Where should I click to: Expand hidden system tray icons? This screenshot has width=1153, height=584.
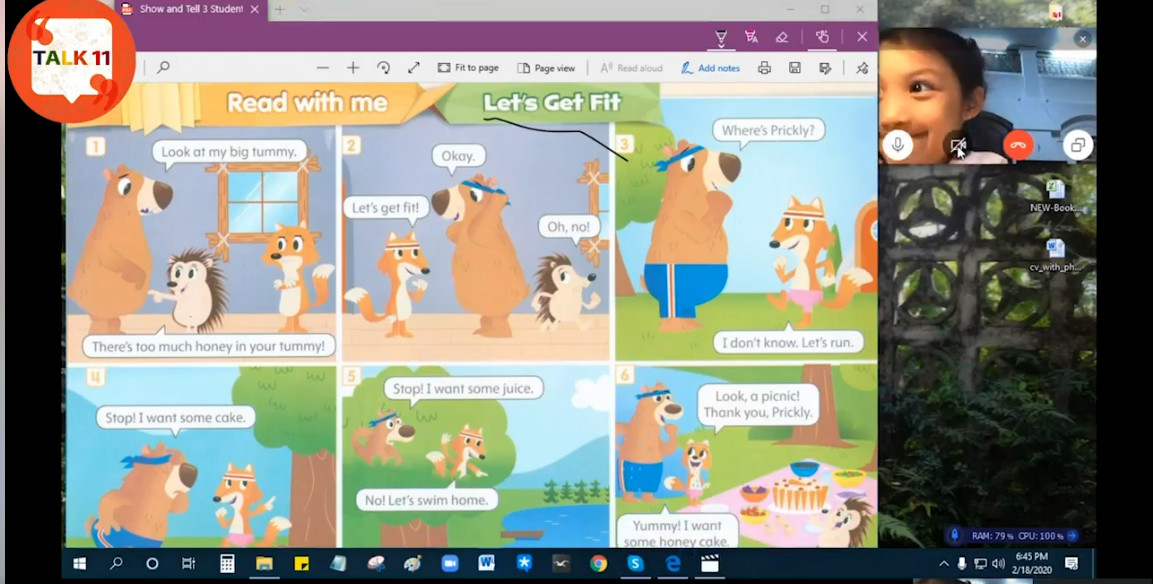(x=942, y=563)
